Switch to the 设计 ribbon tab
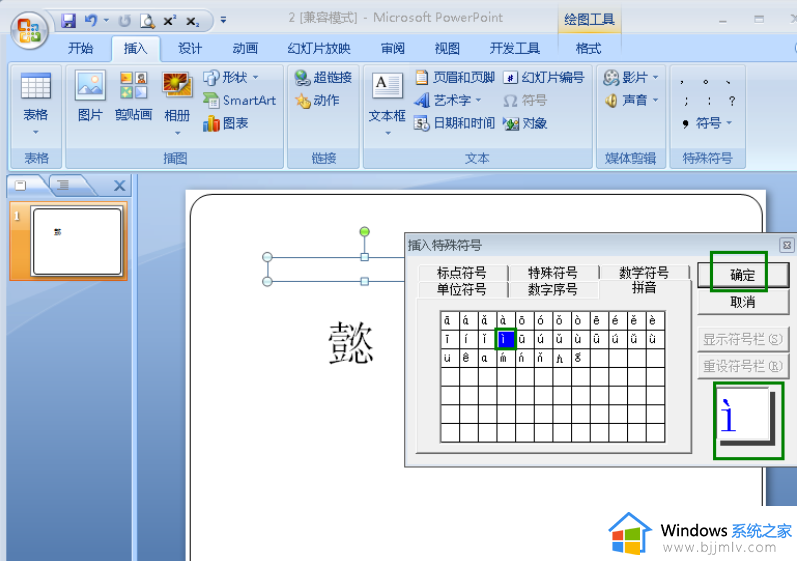 point(190,48)
